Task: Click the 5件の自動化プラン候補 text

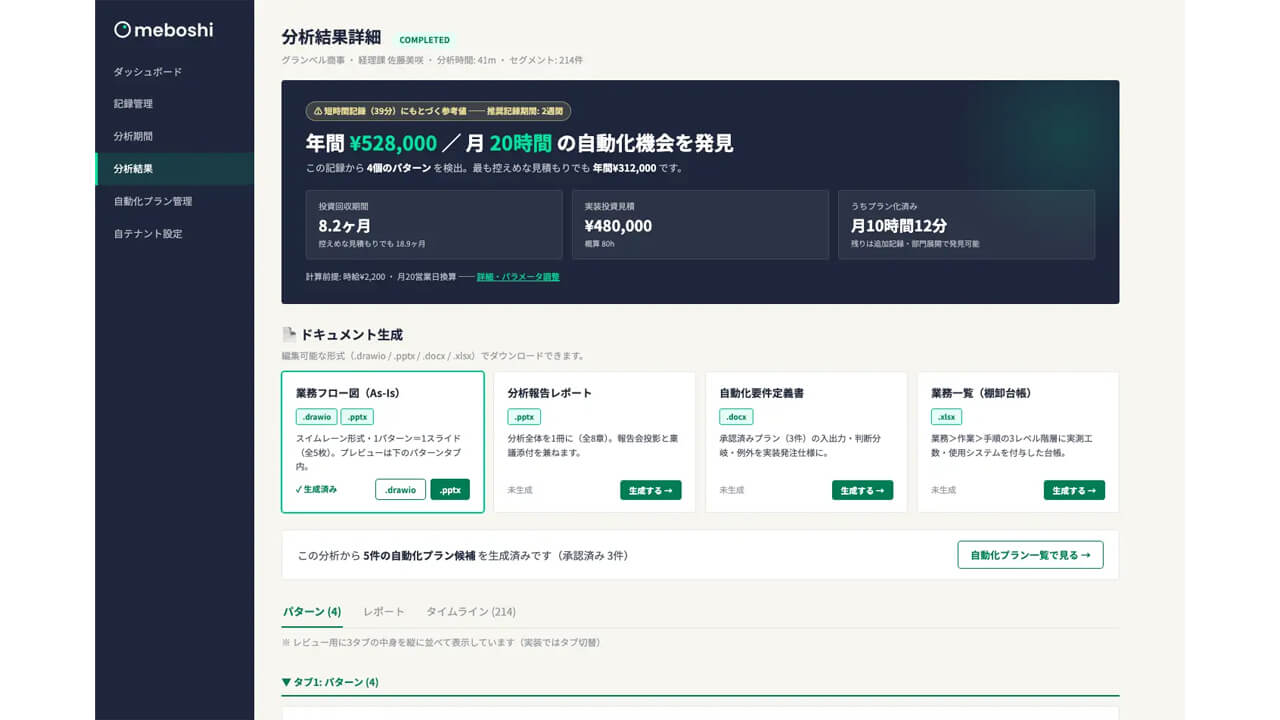Action: point(420,555)
